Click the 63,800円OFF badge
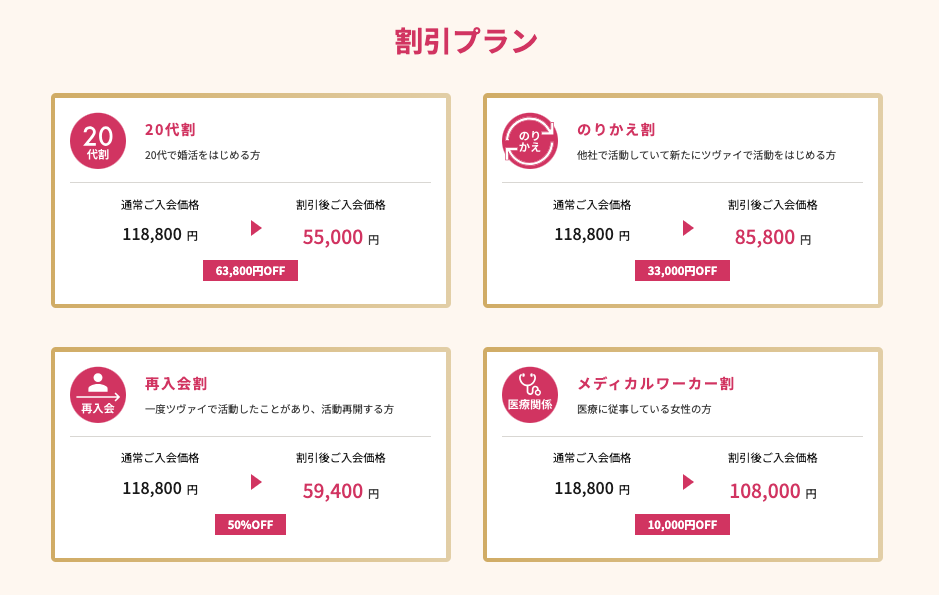Image resolution: width=939 pixels, height=595 pixels. tap(250, 271)
